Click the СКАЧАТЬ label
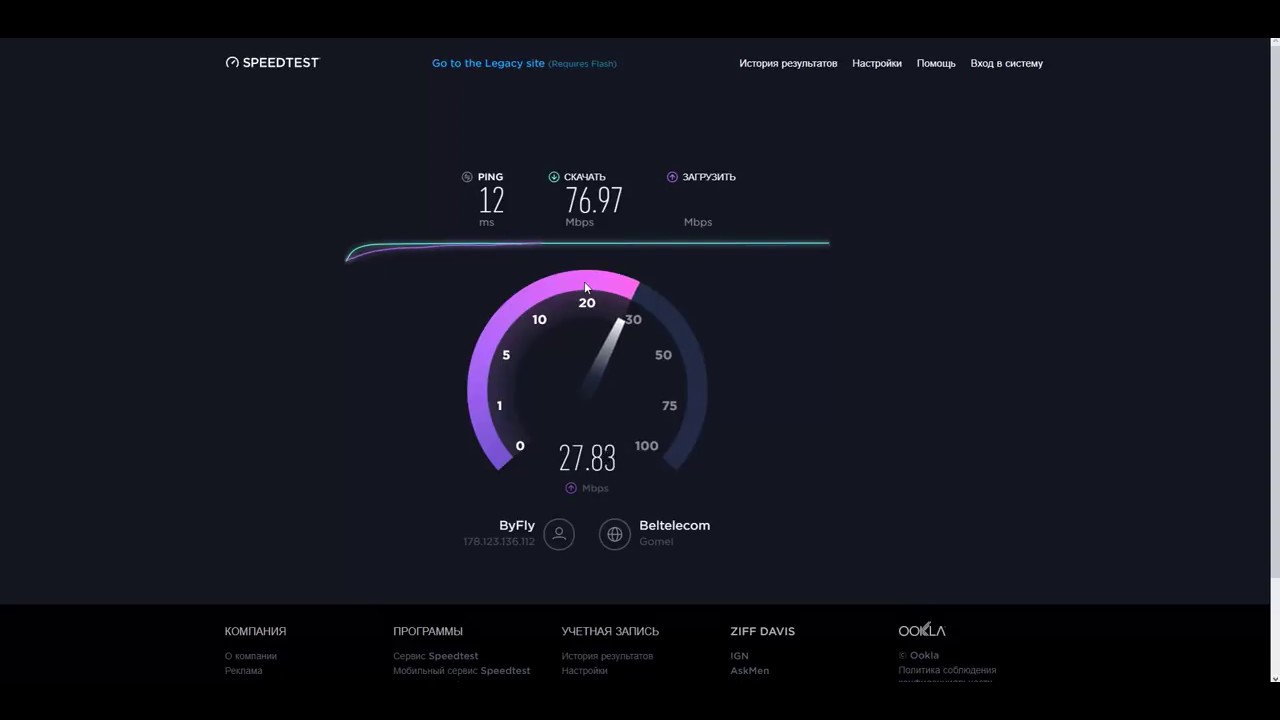 point(585,177)
